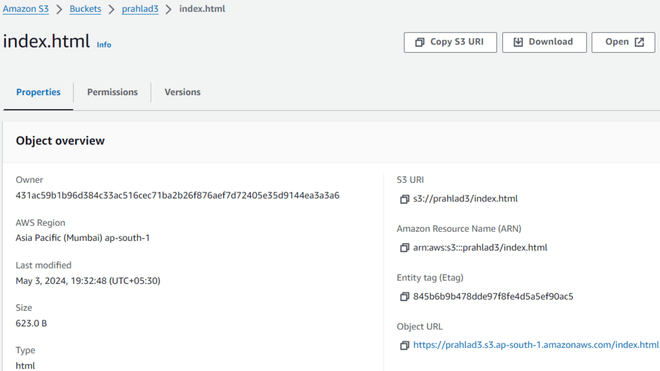Screen dimensions: 660x371
Task: Click the Copy S3 URI button
Action: click(x=450, y=42)
